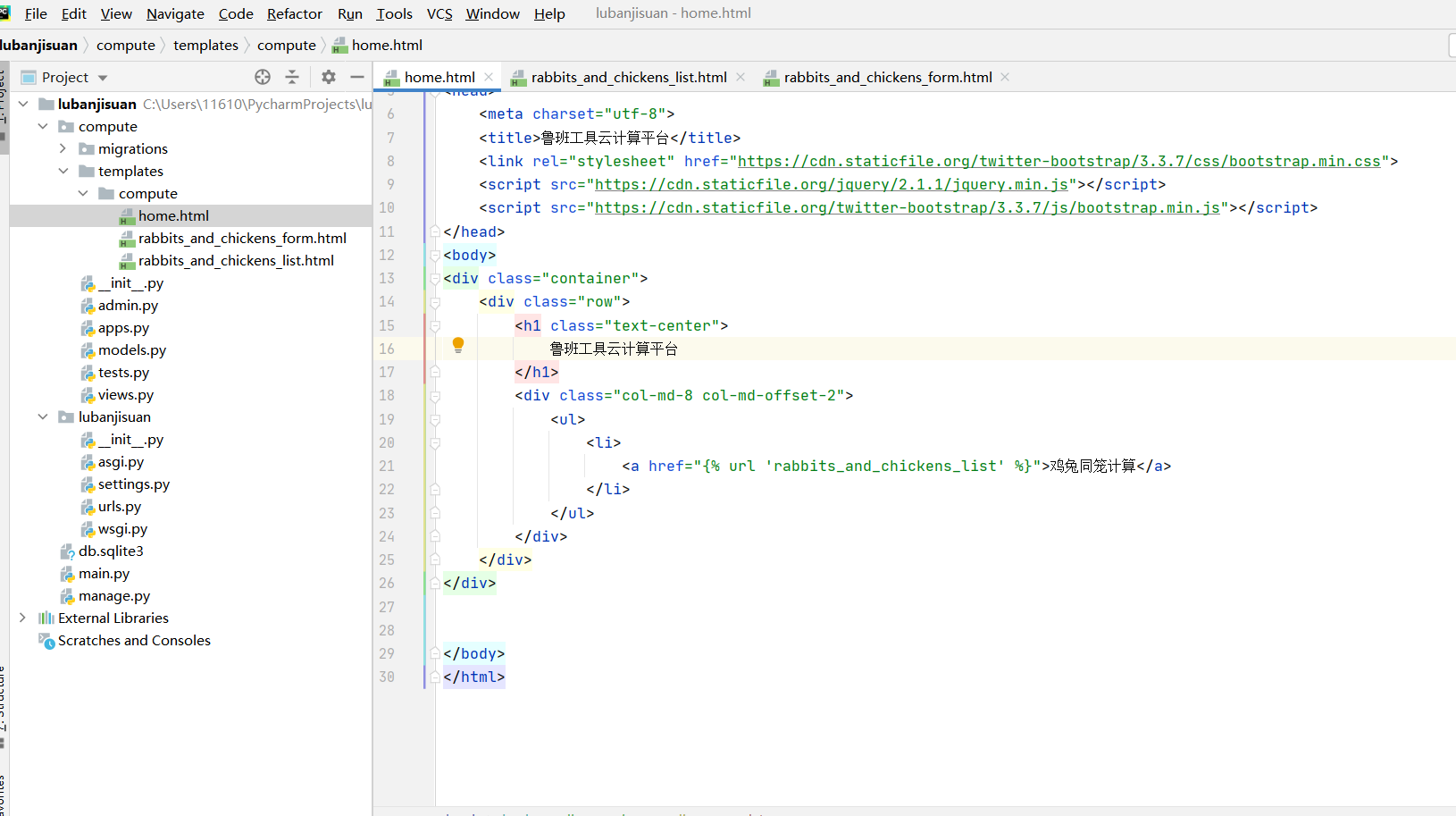
Task: Expand the migrations folder
Action: point(63,148)
